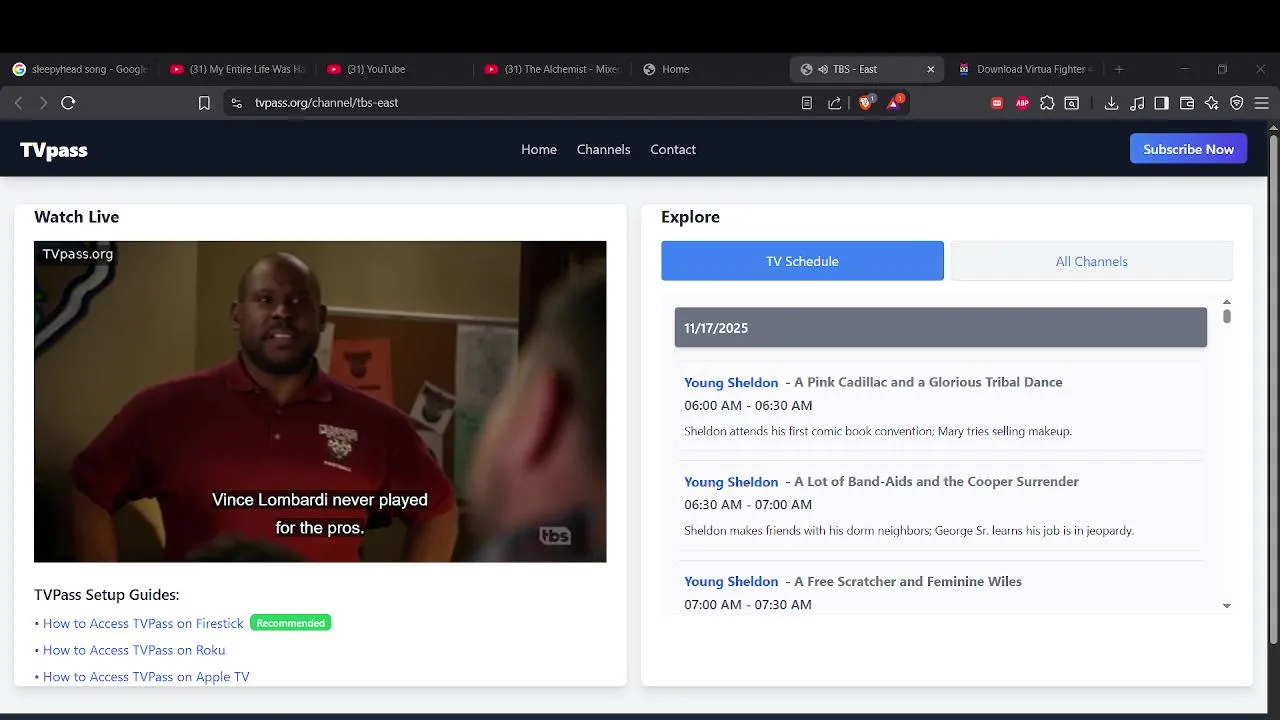
Task: Open Brave Rewards triangle icon
Action: coord(894,102)
